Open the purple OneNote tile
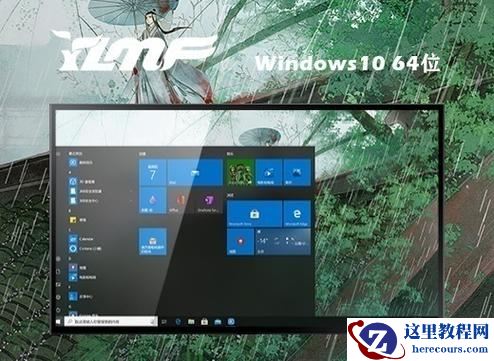This screenshot has width=494, height=361. (209, 200)
